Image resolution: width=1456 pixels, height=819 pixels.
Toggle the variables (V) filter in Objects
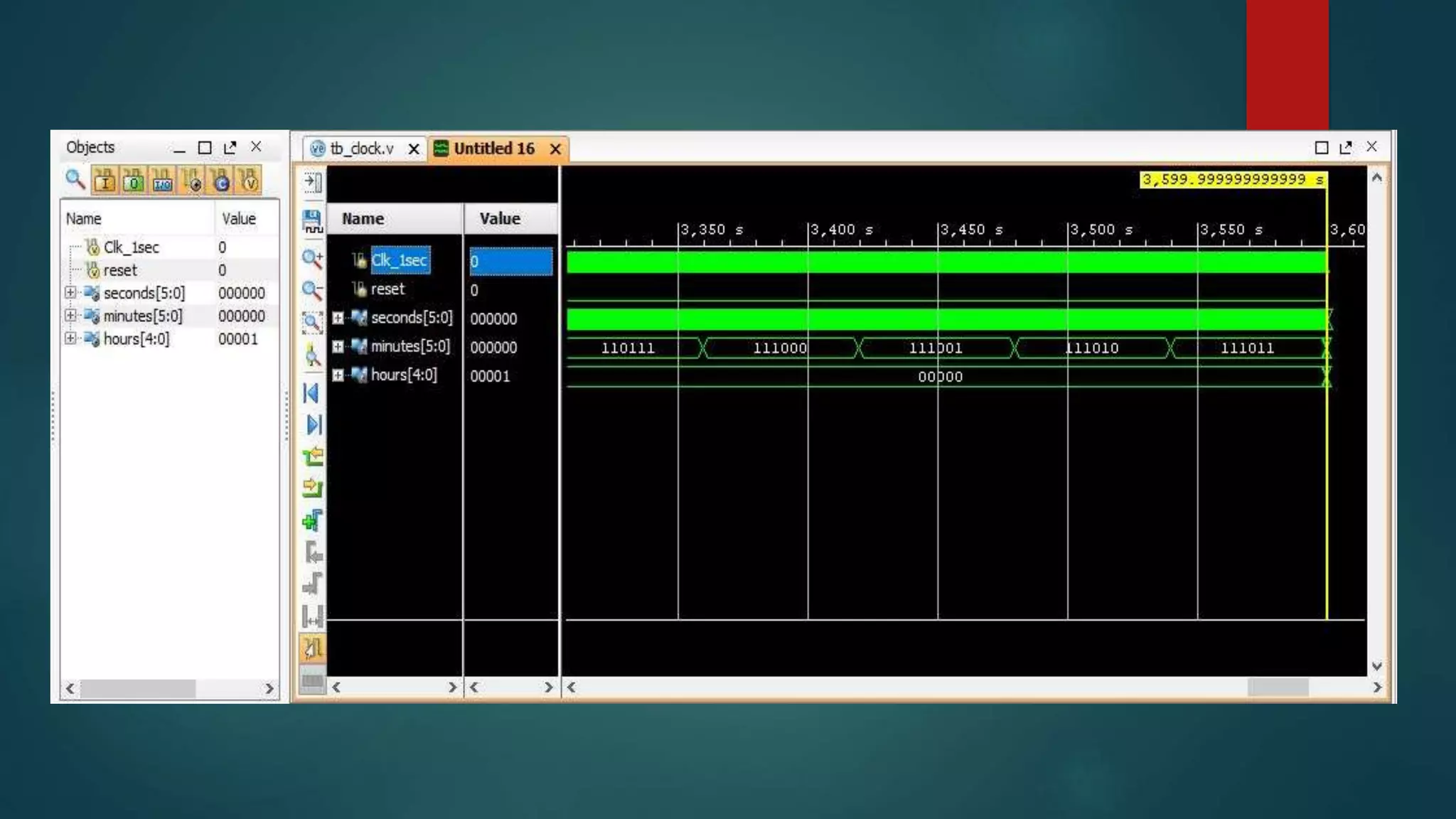[x=249, y=181]
